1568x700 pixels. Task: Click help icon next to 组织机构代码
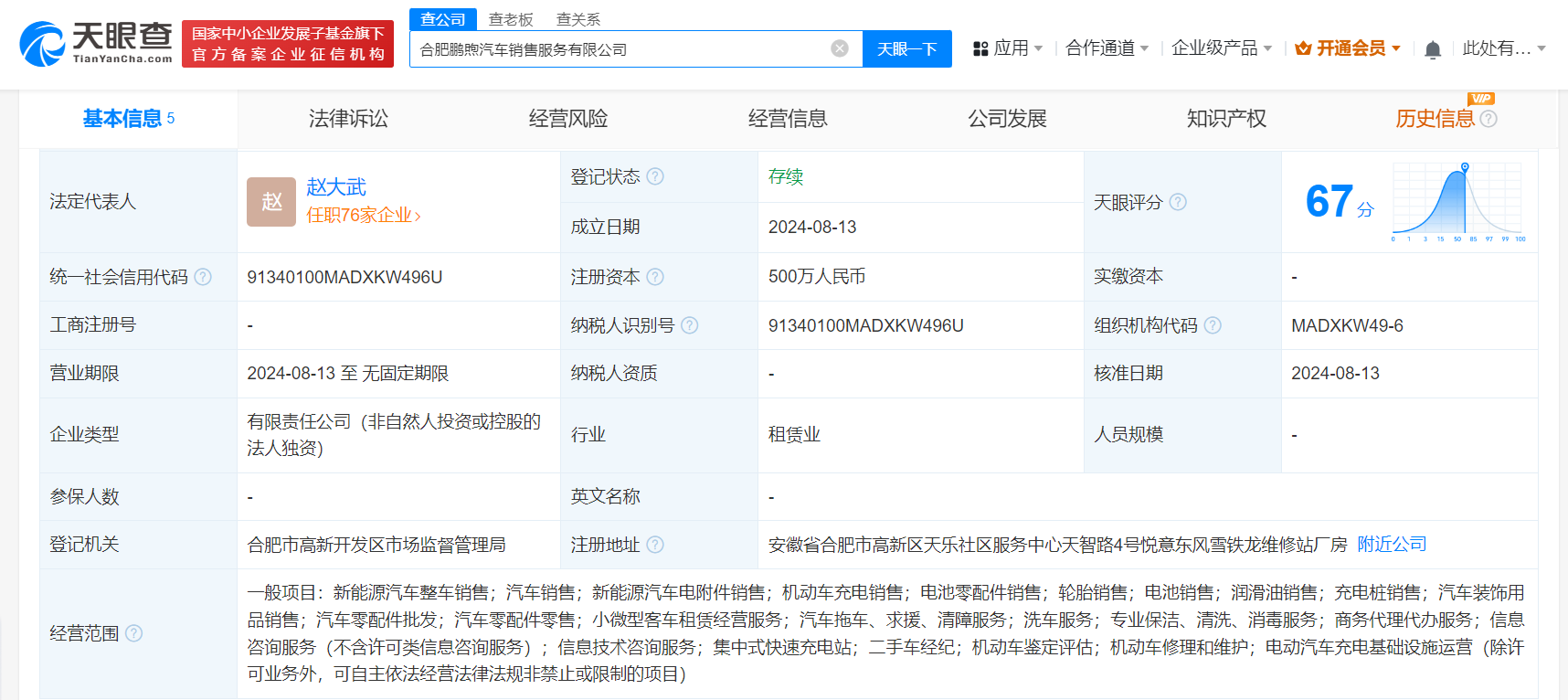click(1213, 325)
